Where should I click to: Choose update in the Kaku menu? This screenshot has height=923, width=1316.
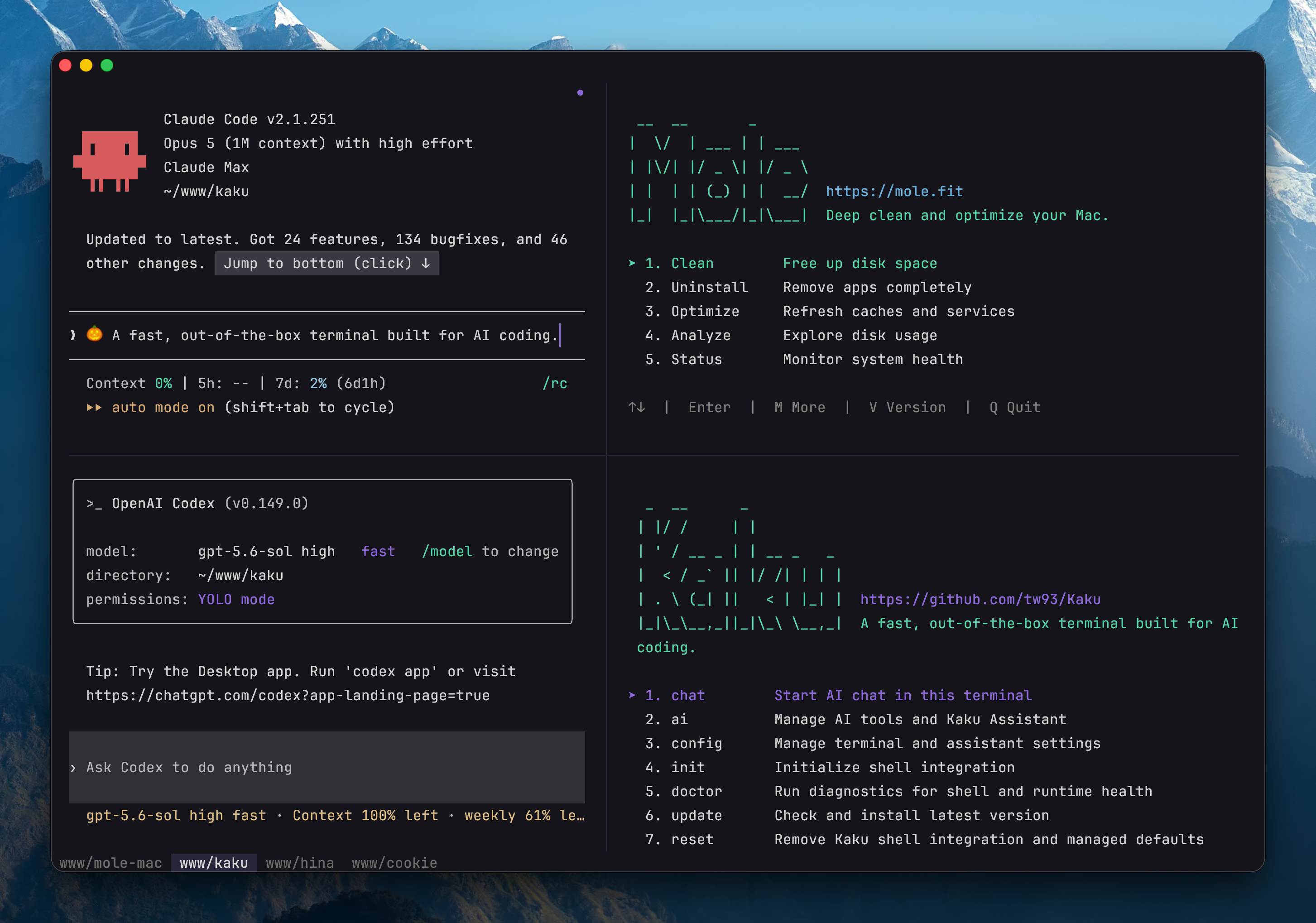(x=847, y=817)
